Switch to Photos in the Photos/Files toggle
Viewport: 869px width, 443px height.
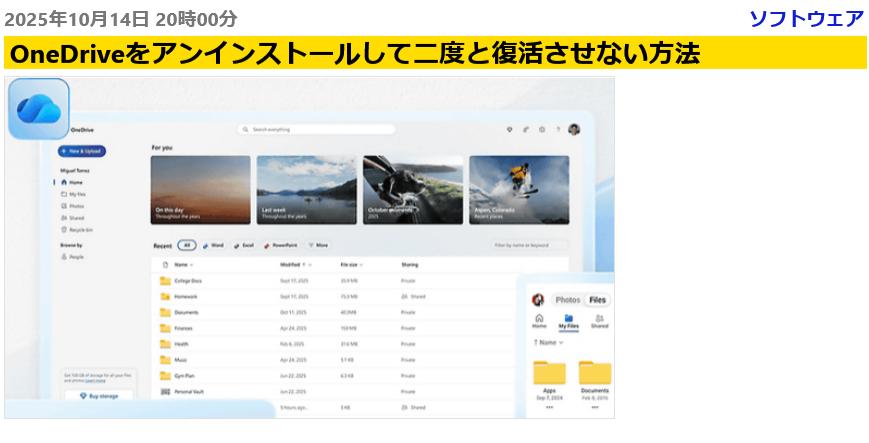567,300
